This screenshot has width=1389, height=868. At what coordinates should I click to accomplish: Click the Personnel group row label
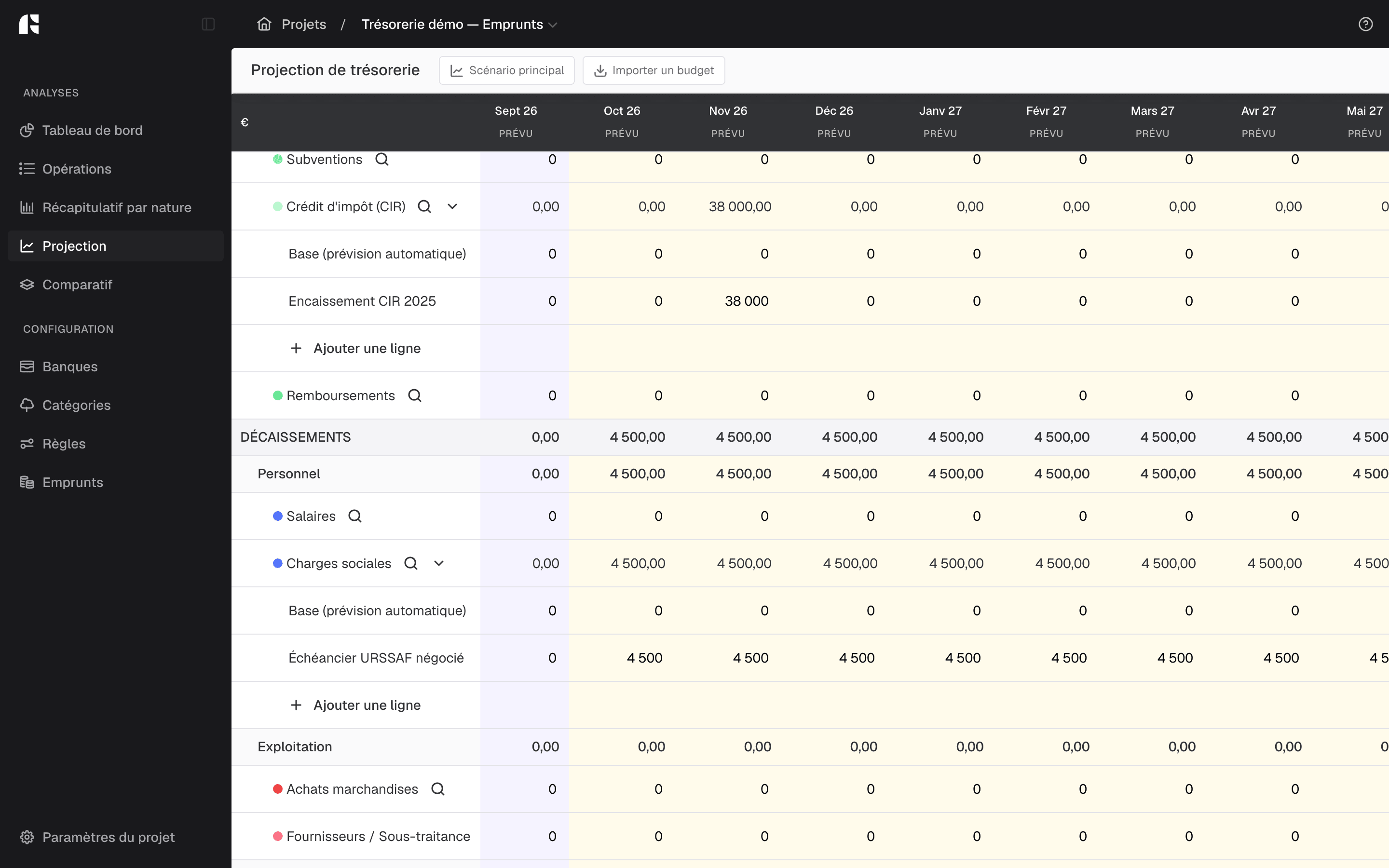[x=289, y=474]
